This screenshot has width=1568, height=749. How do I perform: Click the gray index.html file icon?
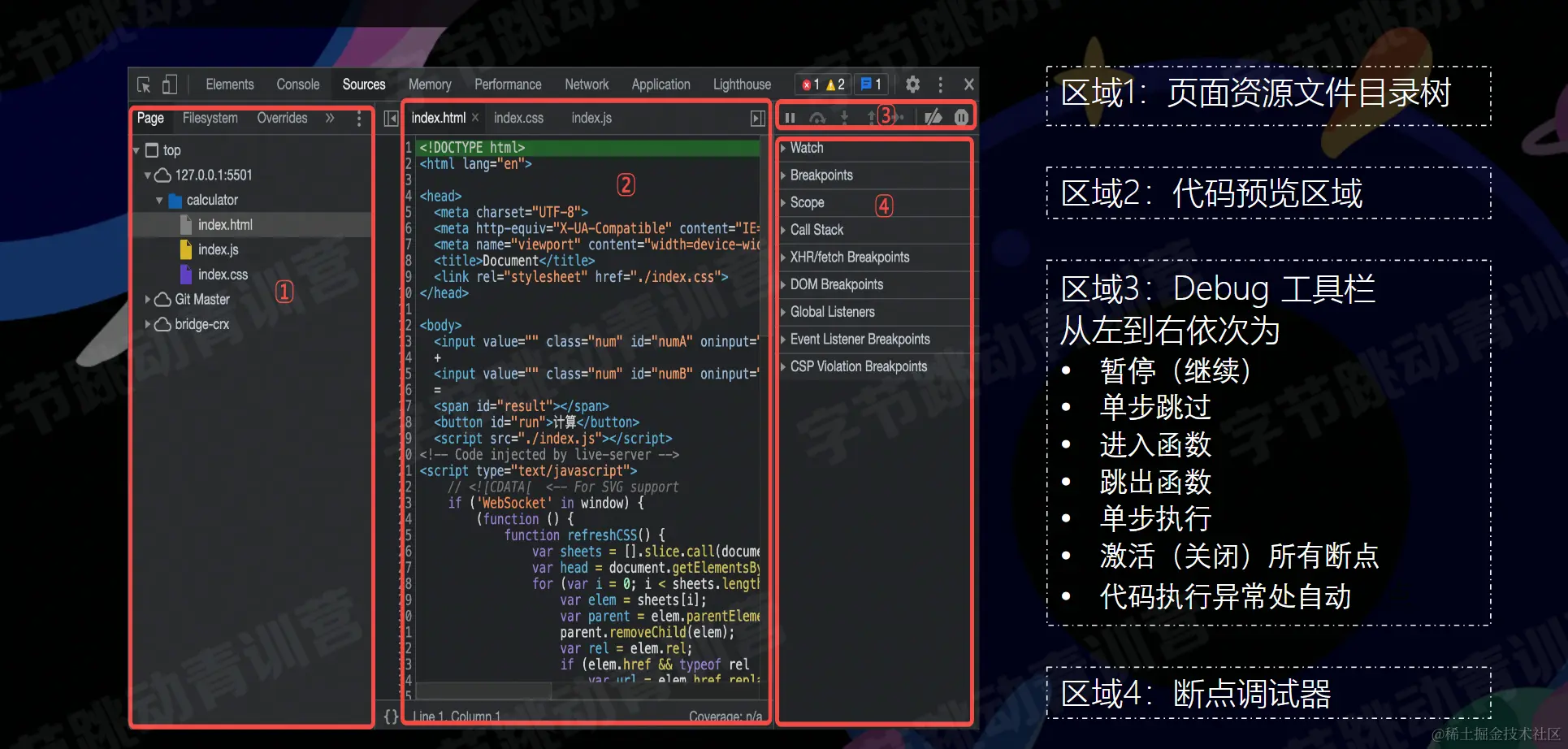click(186, 225)
